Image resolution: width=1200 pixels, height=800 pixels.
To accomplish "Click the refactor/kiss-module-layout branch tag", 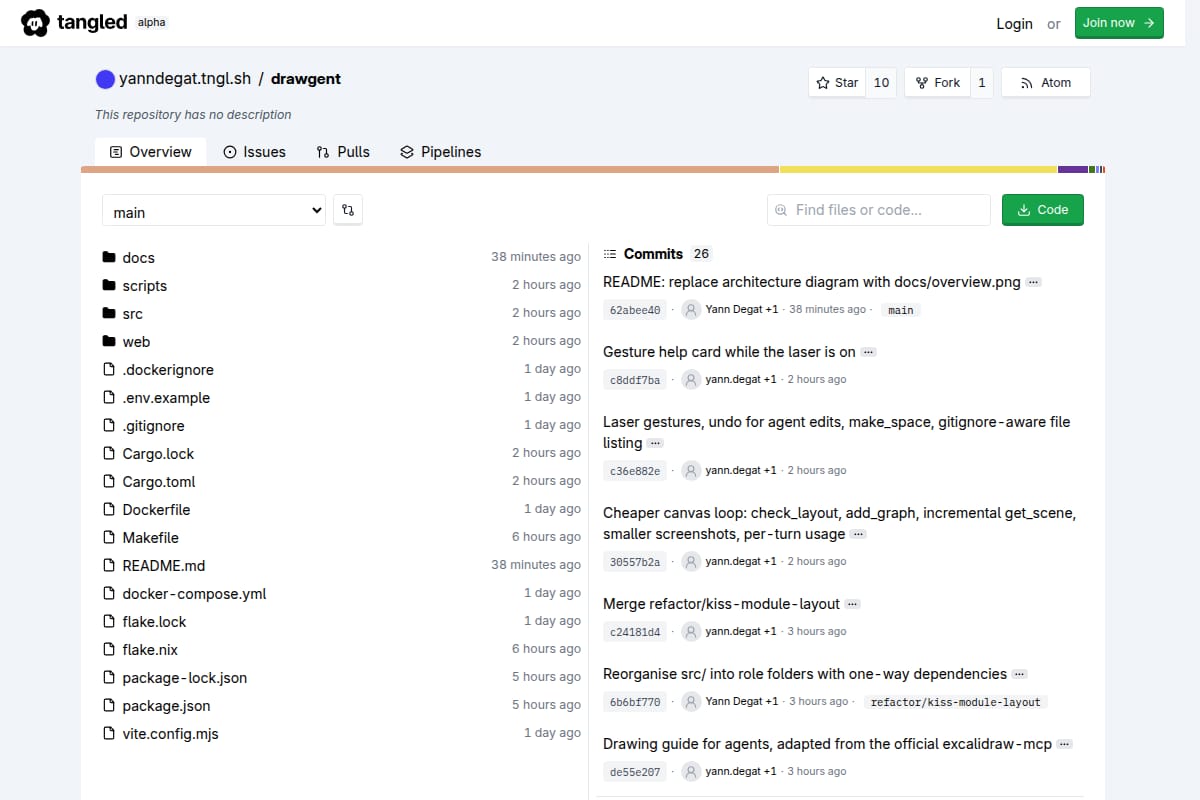I will (x=955, y=702).
